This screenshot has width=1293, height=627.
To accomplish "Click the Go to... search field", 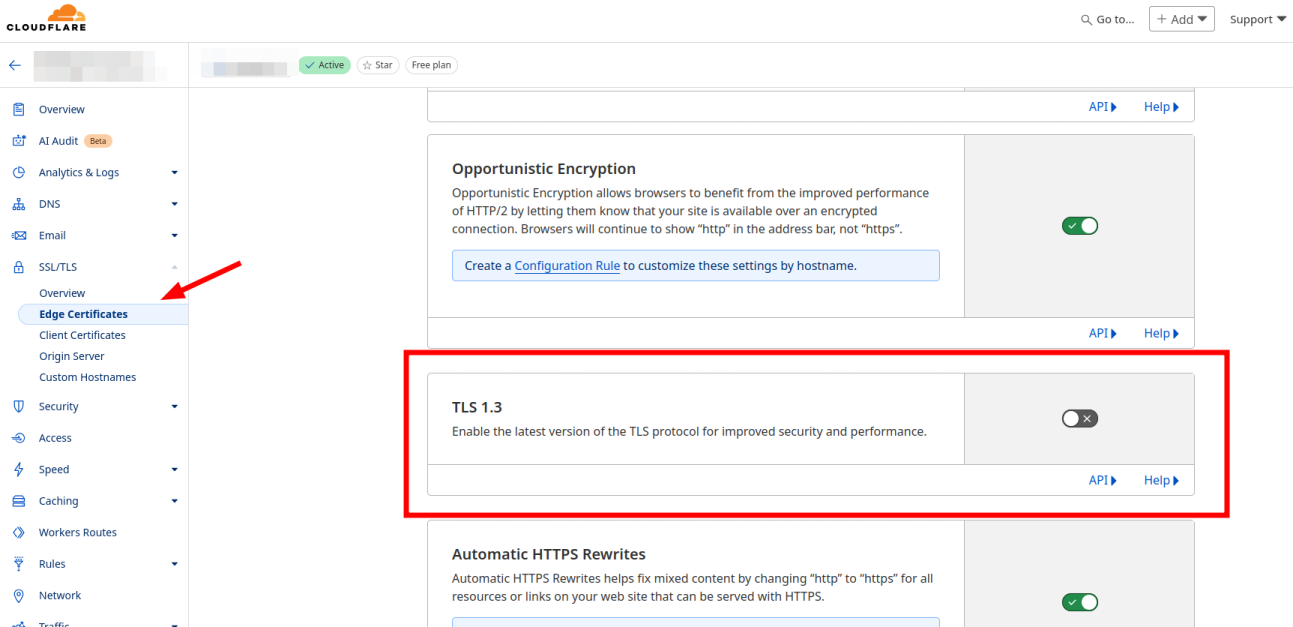I will pyautogui.click(x=1108, y=19).
